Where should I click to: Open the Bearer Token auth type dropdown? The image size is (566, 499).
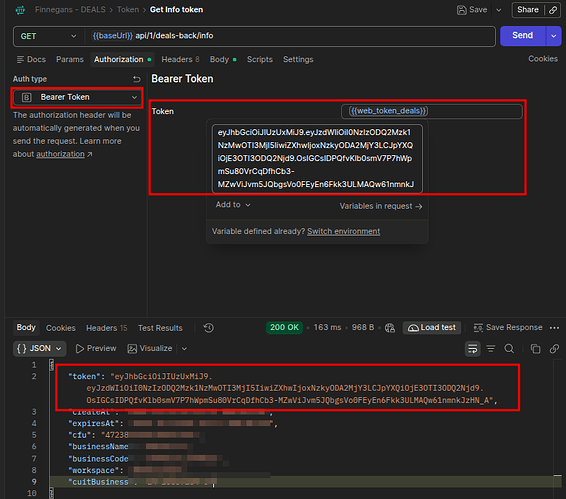coord(78,97)
